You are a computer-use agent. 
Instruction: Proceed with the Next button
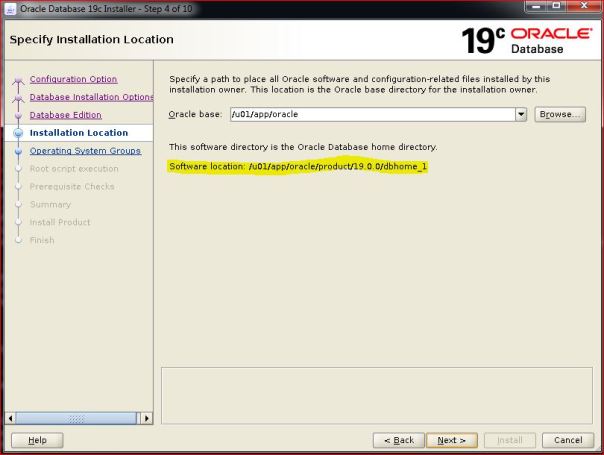[451, 440]
